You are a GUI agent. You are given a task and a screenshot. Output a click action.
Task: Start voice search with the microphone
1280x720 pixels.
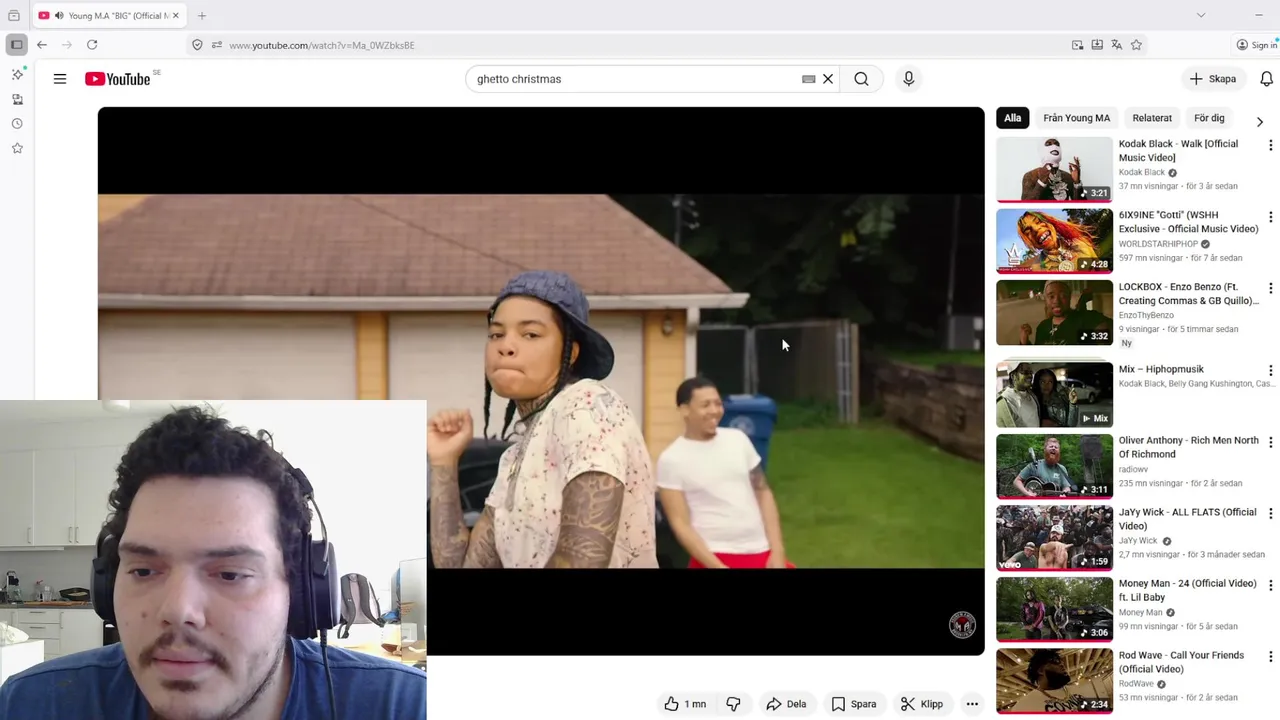click(908, 79)
